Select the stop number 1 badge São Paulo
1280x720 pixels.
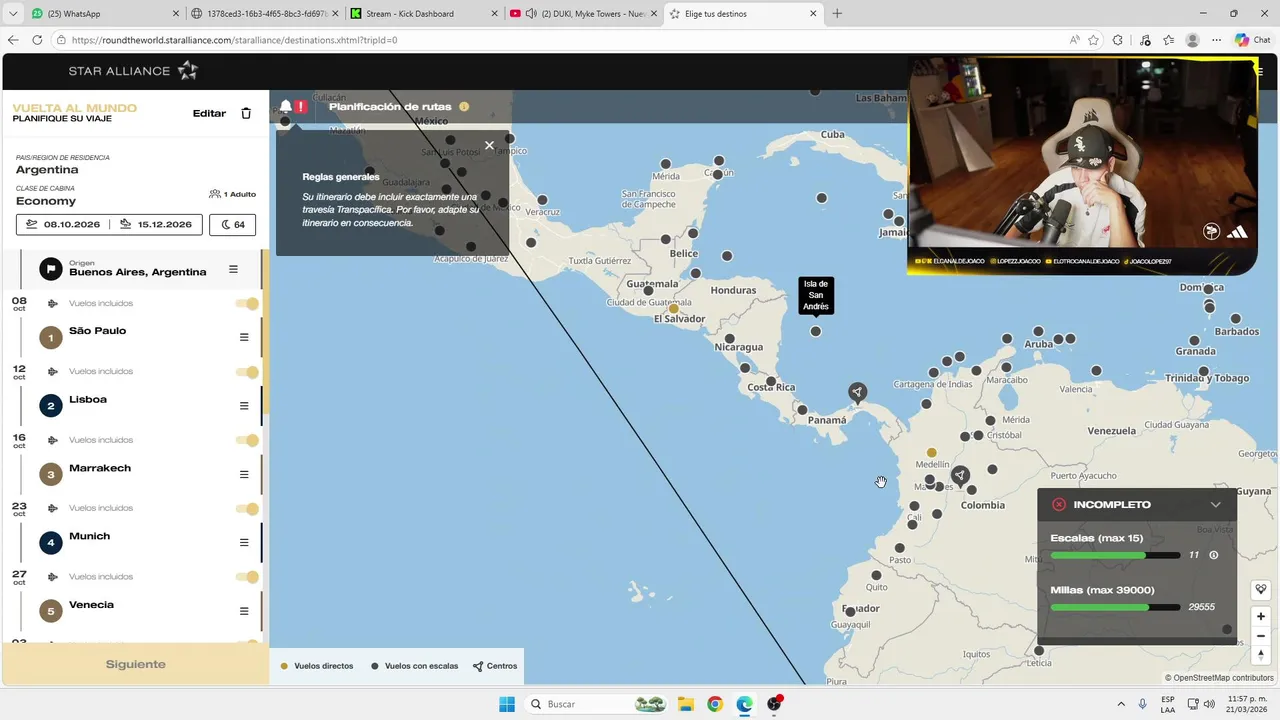(51, 337)
